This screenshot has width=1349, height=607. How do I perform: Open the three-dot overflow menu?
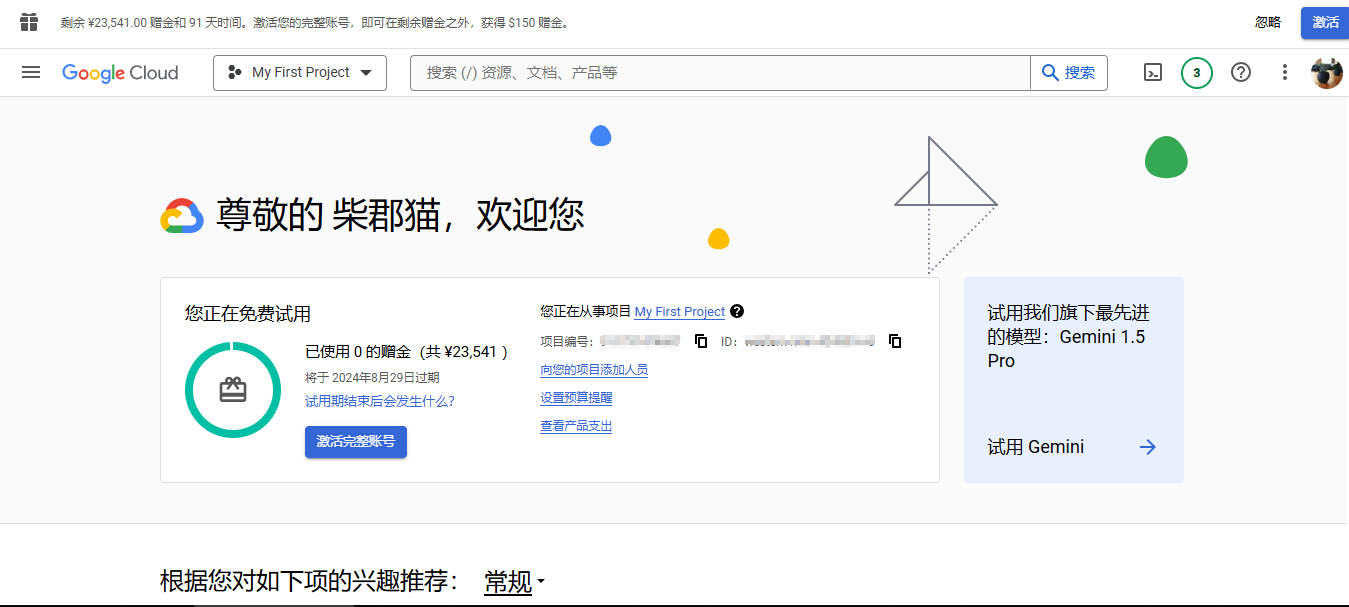click(x=1284, y=72)
